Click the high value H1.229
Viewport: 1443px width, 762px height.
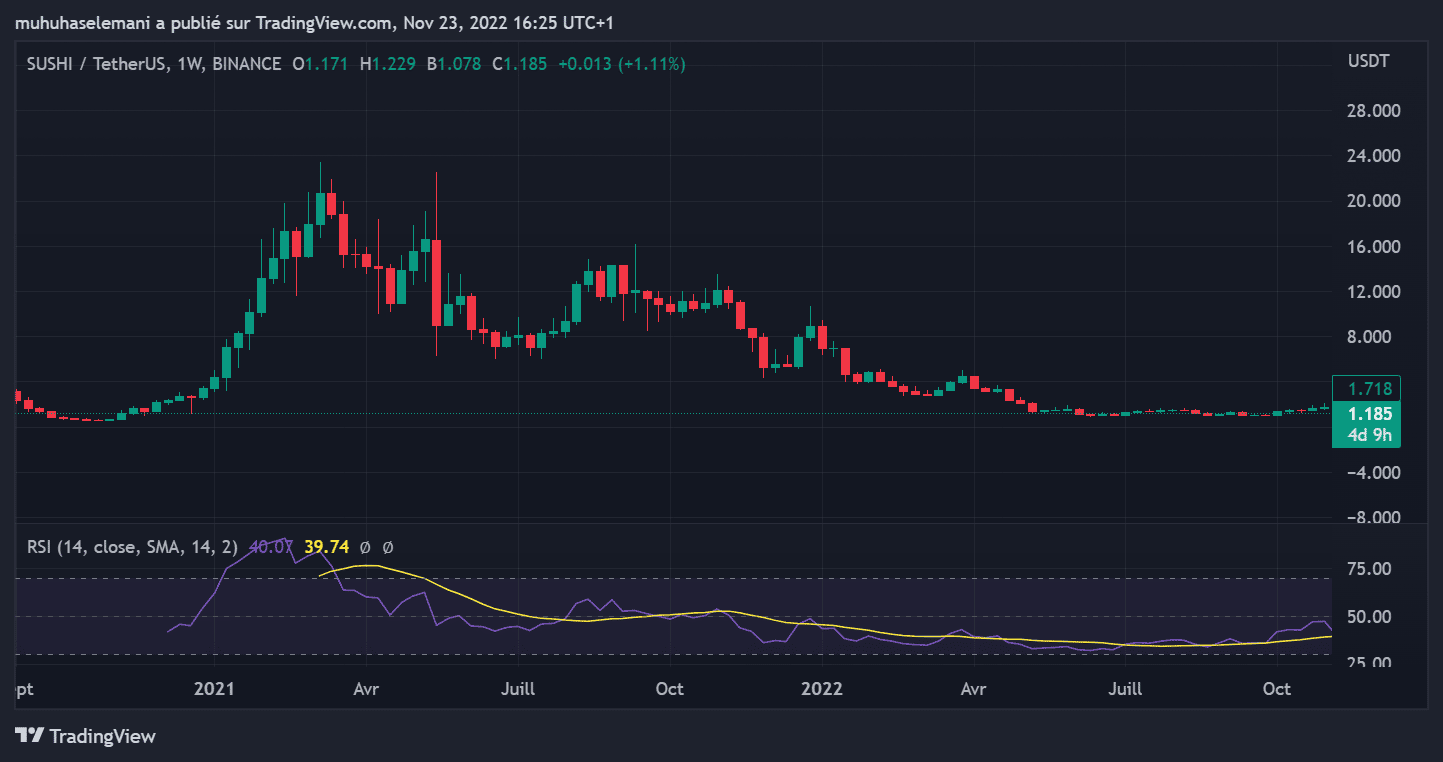pos(386,64)
